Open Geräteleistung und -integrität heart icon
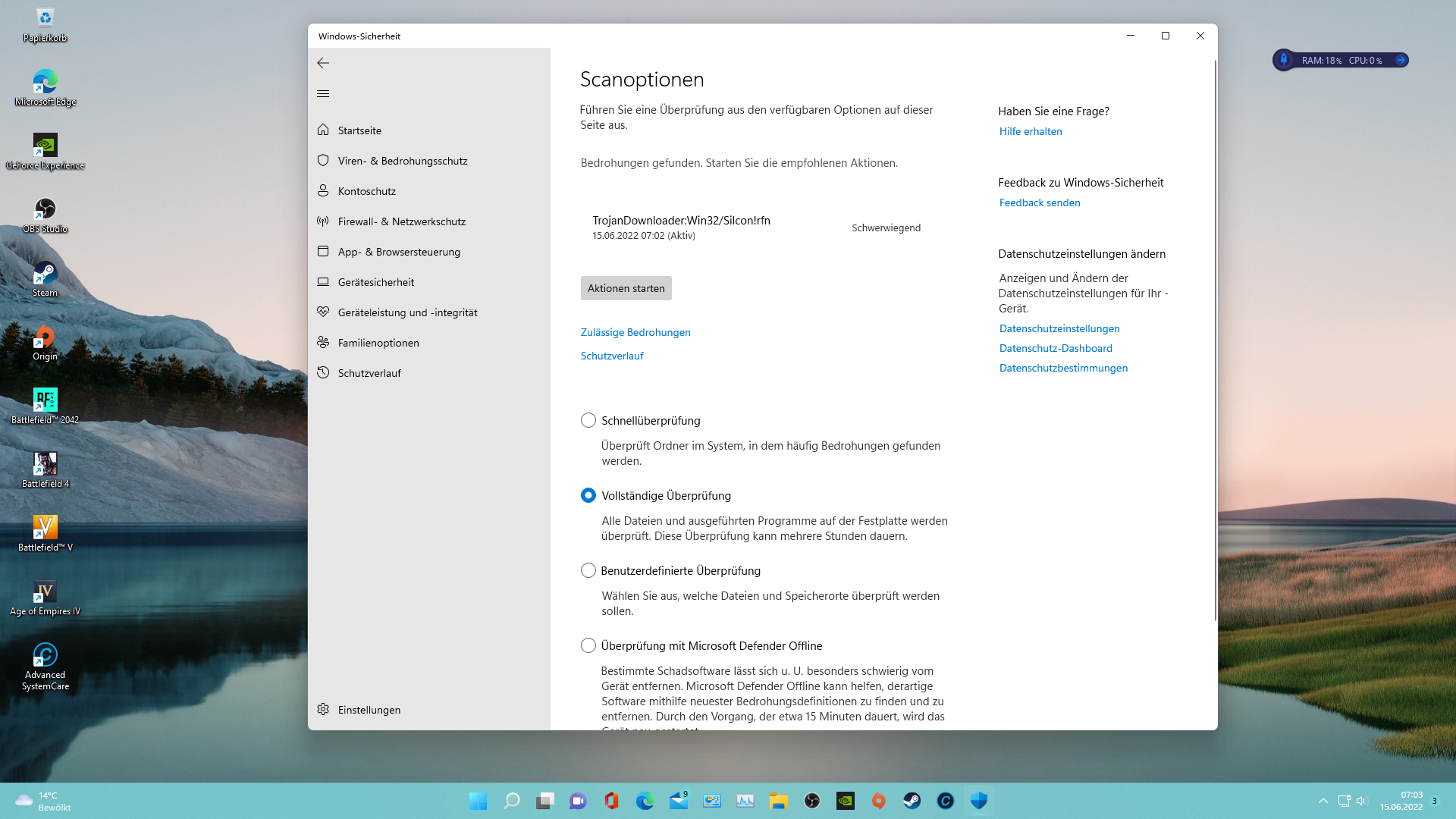 (323, 312)
